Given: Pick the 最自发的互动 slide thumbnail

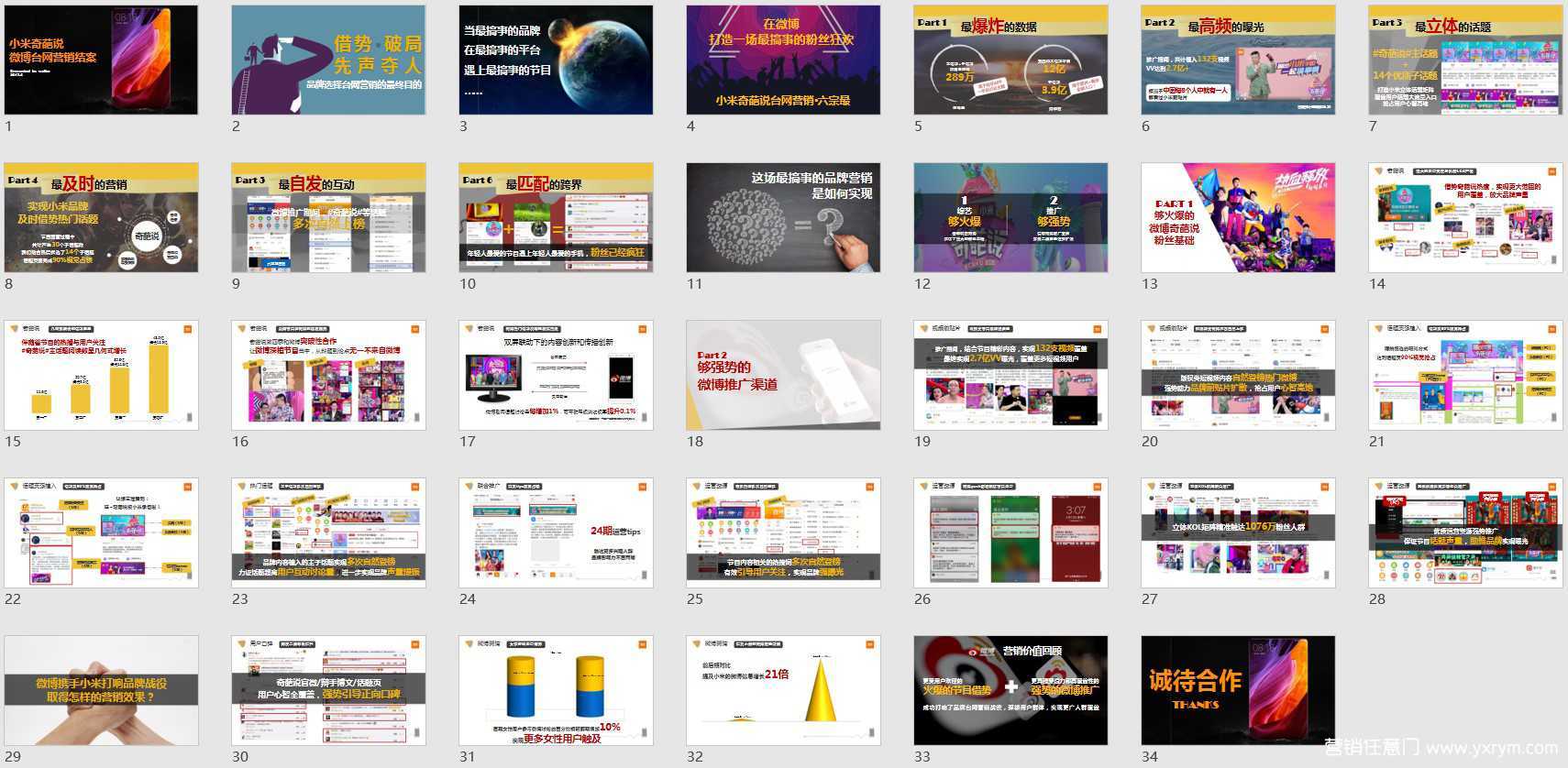Looking at the screenshot, I should click(328, 217).
